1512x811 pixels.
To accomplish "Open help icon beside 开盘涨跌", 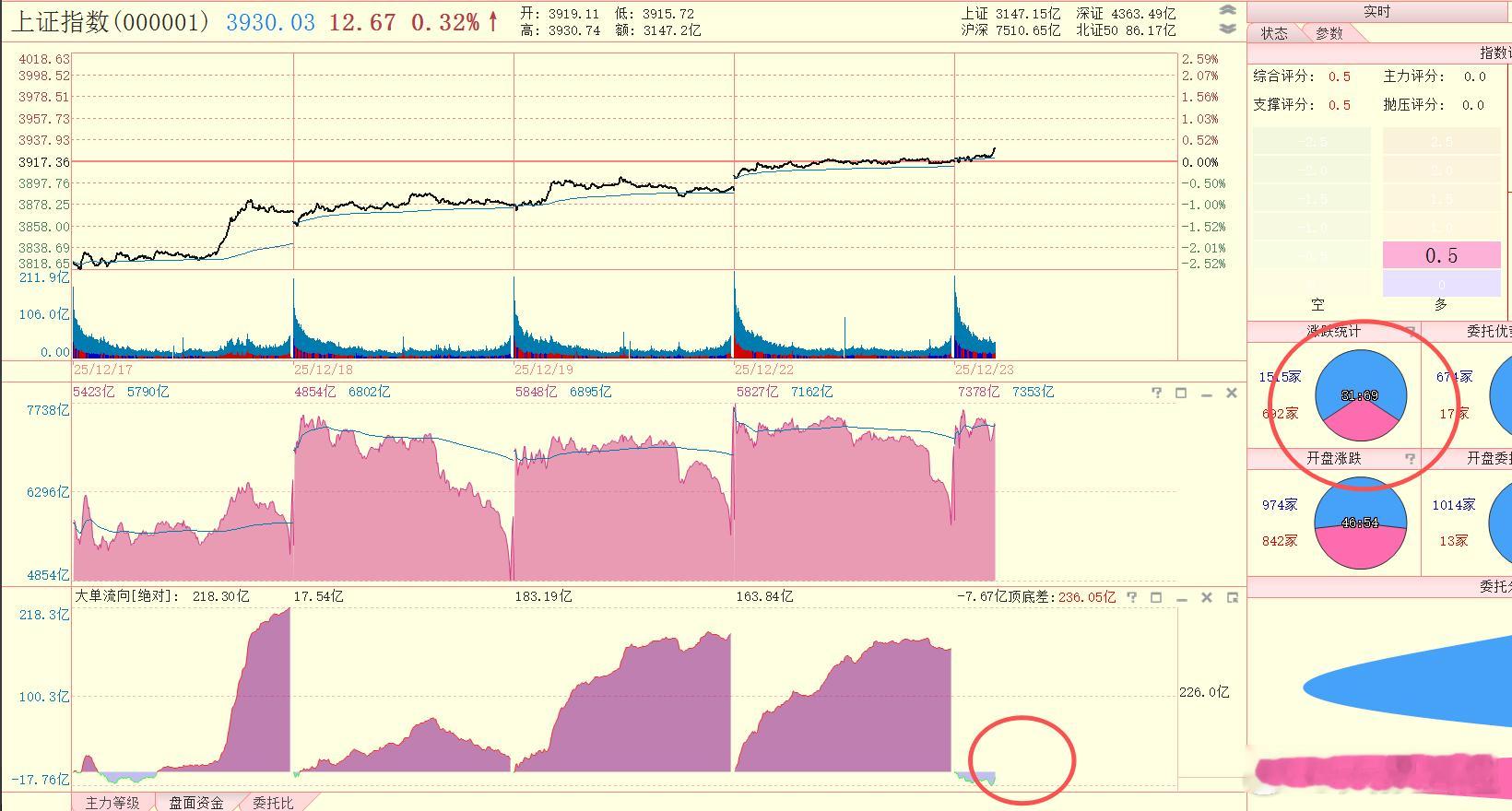I will [1409, 458].
